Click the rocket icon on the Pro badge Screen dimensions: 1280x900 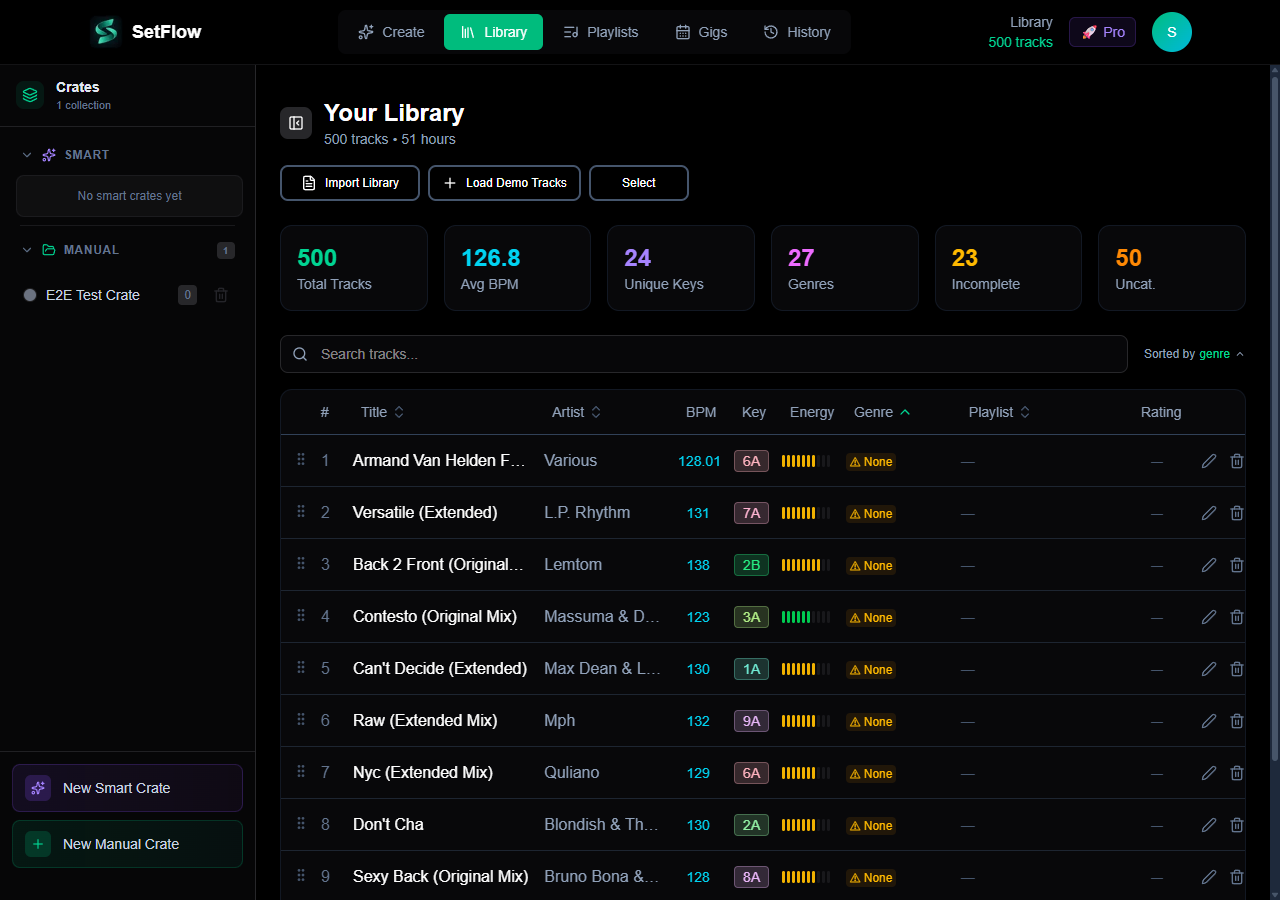1088,32
